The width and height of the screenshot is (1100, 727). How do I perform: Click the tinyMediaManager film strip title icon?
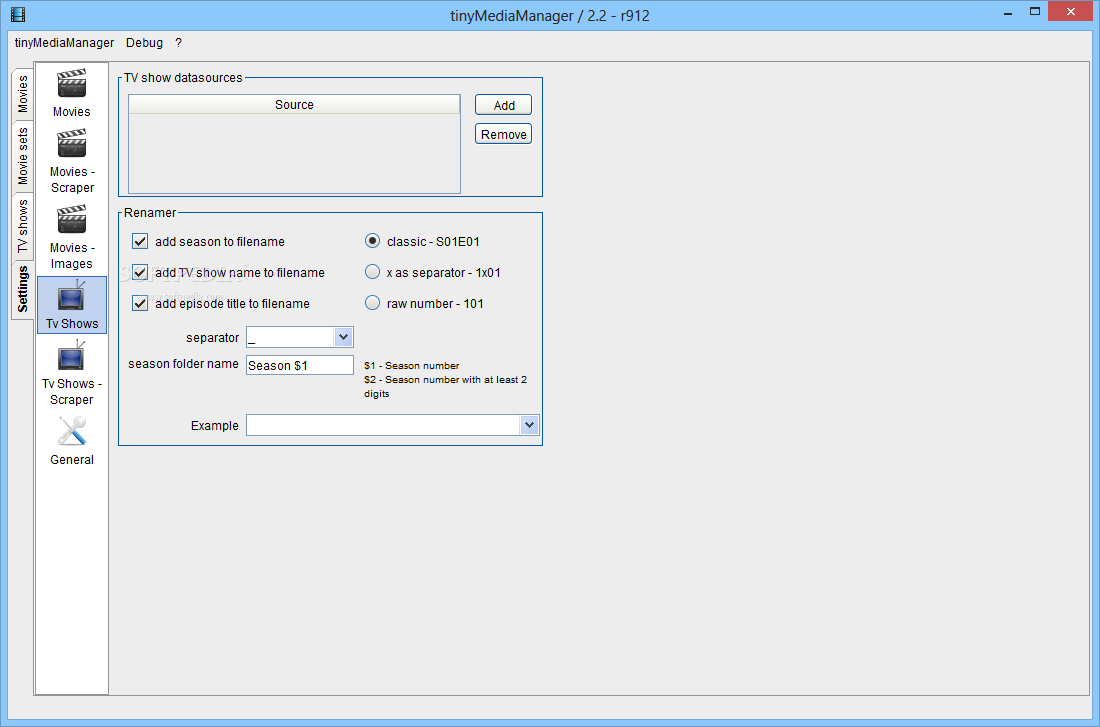(x=18, y=14)
